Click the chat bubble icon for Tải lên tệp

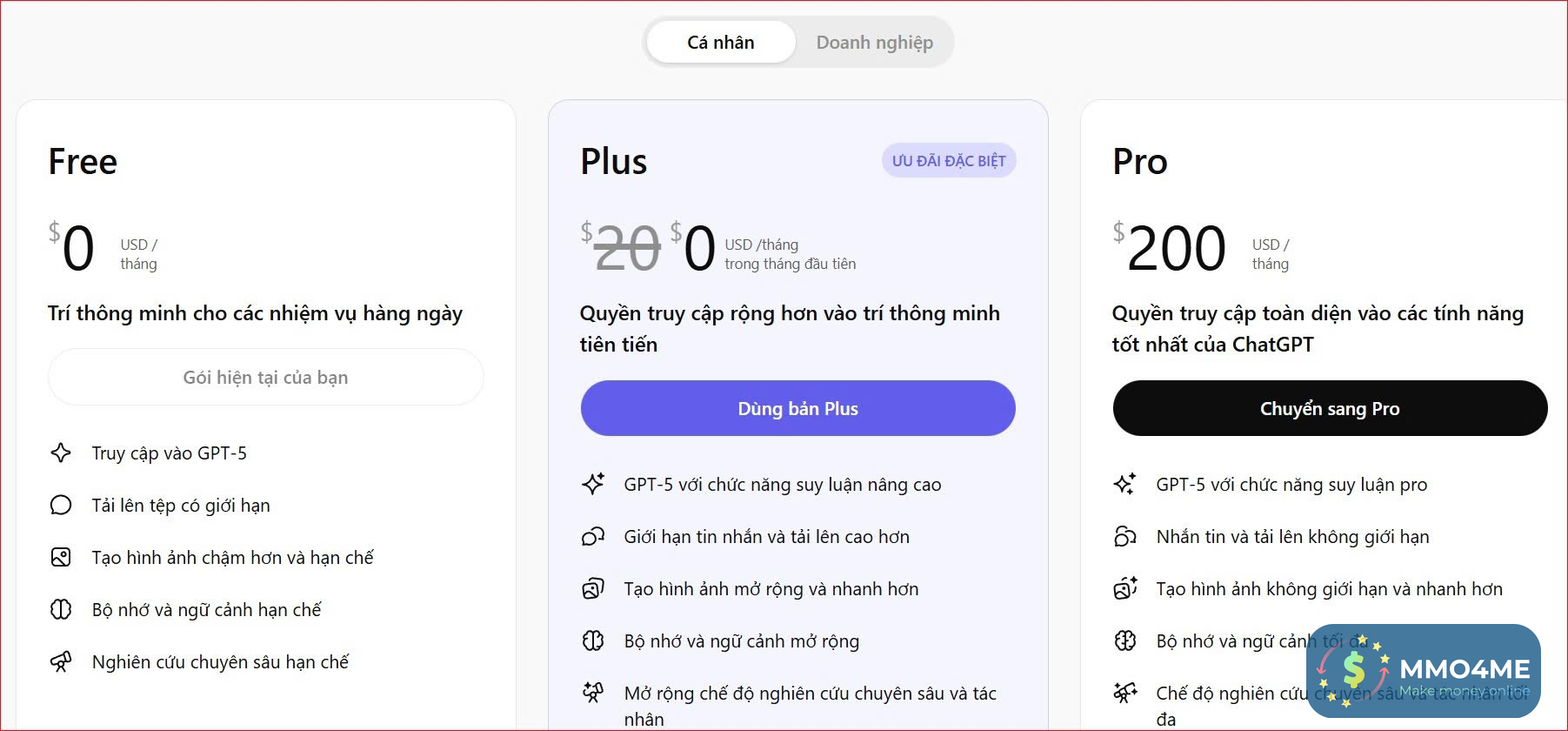[61, 505]
